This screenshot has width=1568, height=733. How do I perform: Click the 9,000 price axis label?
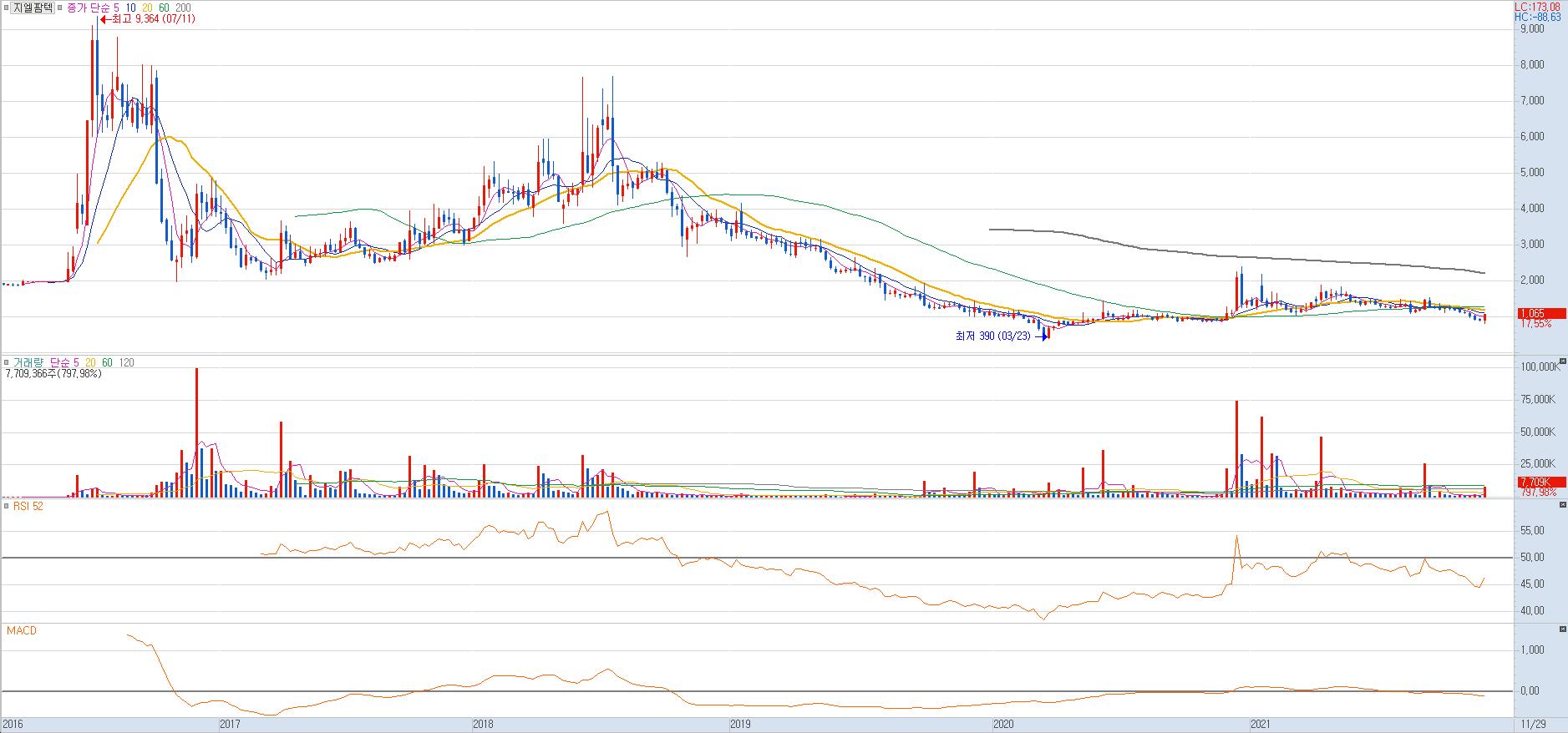click(x=1532, y=28)
